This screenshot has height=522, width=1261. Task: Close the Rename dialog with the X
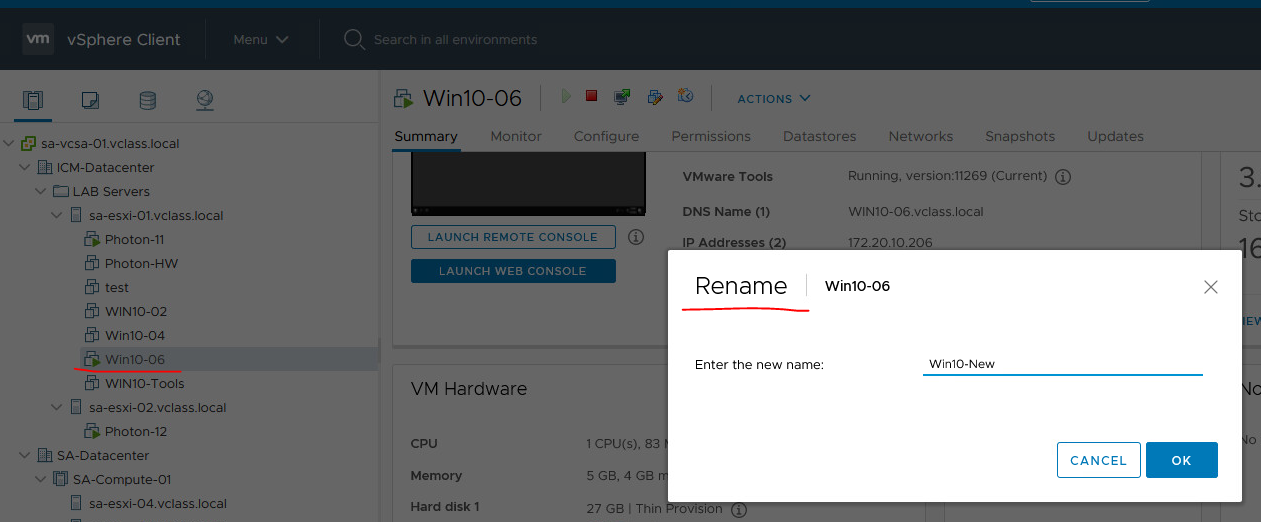point(1211,287)
